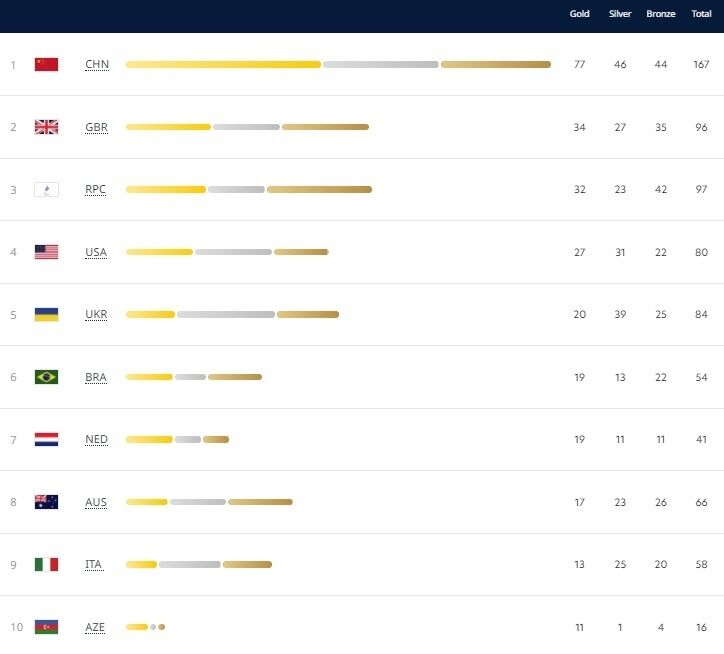Click the China flag icon
The height and width of the screenshot is (654, 724).
[x=46, y=65]
